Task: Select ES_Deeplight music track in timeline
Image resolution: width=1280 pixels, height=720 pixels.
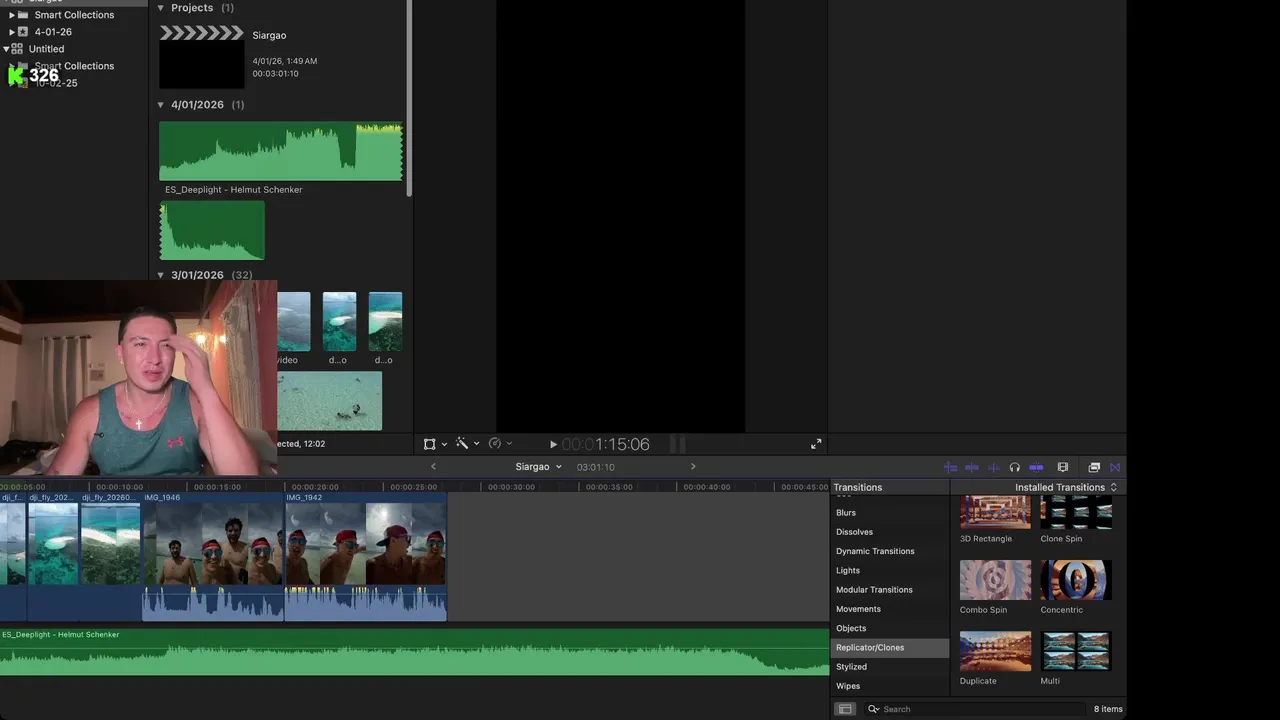Action: point(414,651)
